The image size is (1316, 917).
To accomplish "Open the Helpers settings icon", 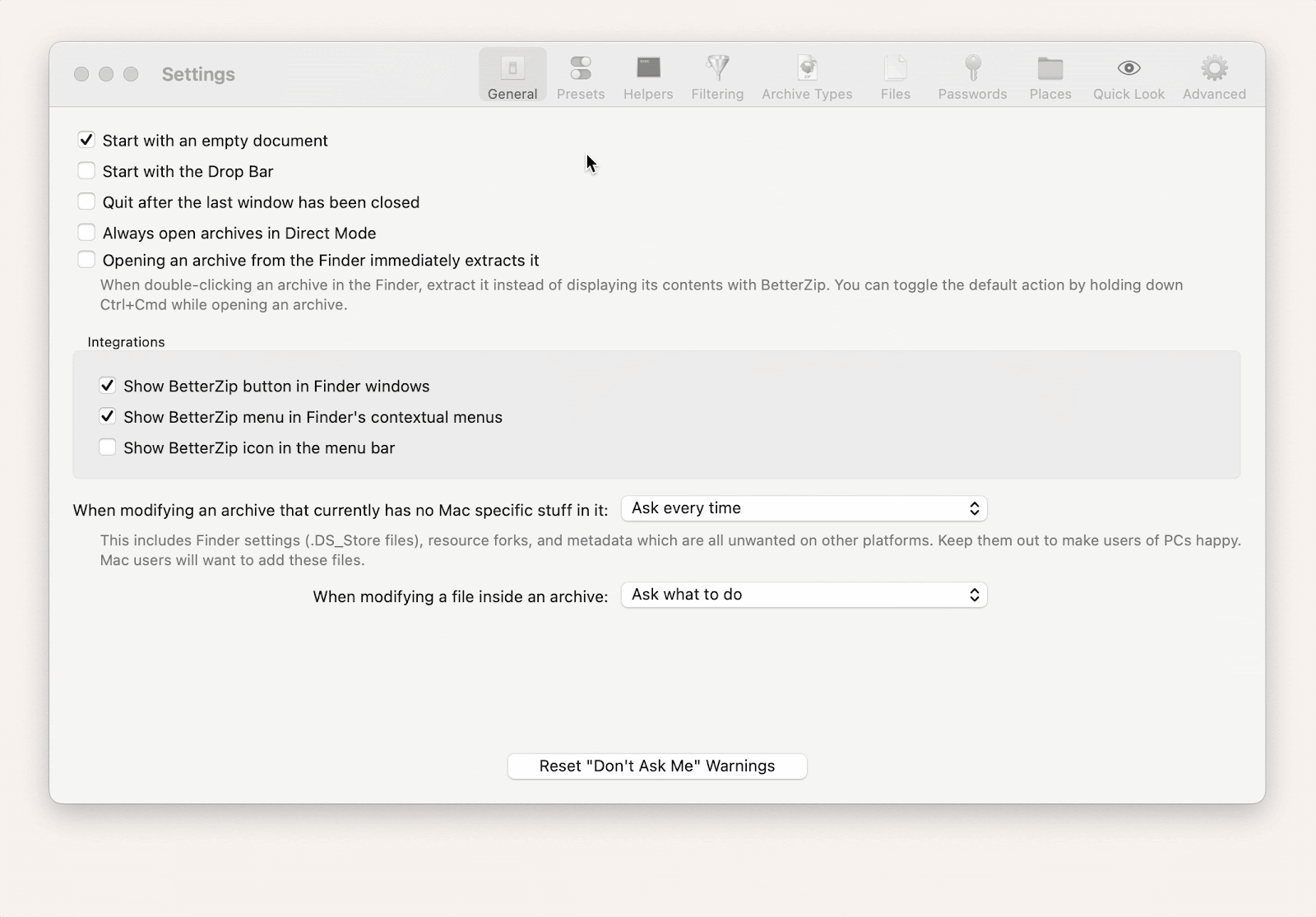I will coord(648,74).
